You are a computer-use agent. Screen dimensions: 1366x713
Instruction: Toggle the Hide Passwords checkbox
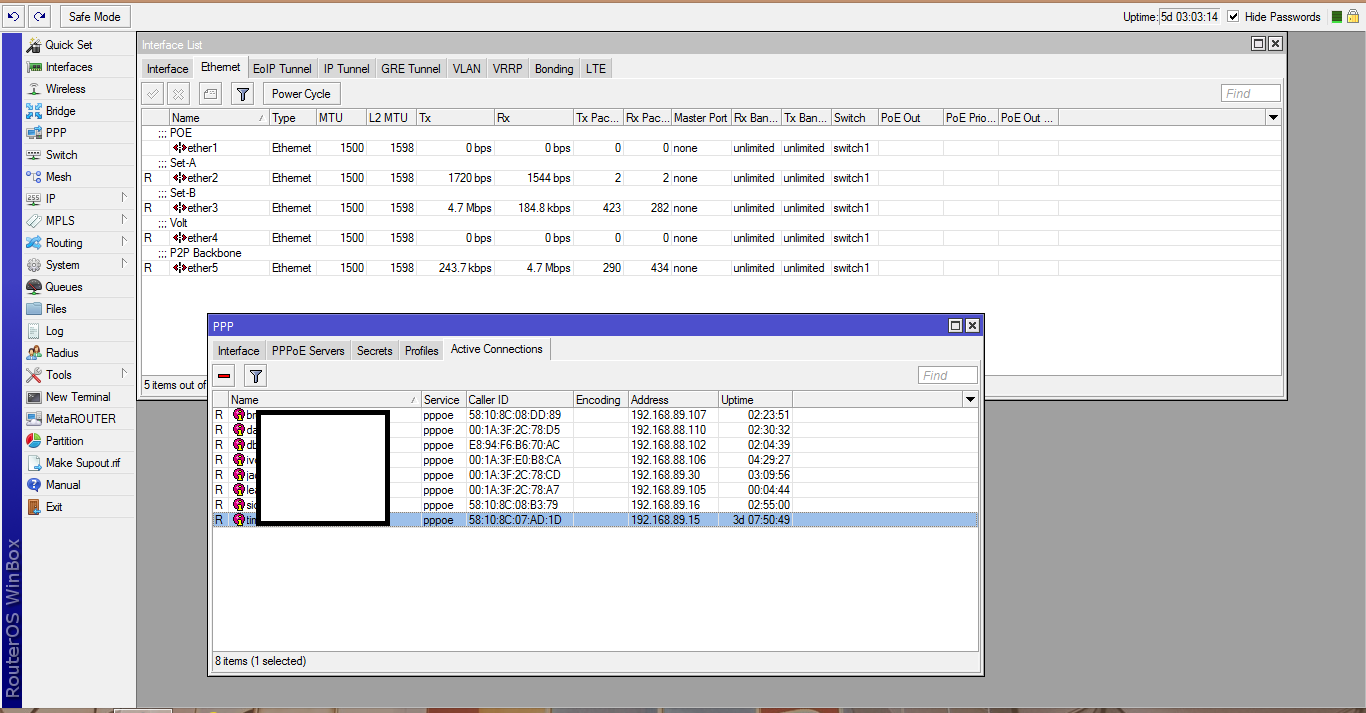pos(1233,17)
